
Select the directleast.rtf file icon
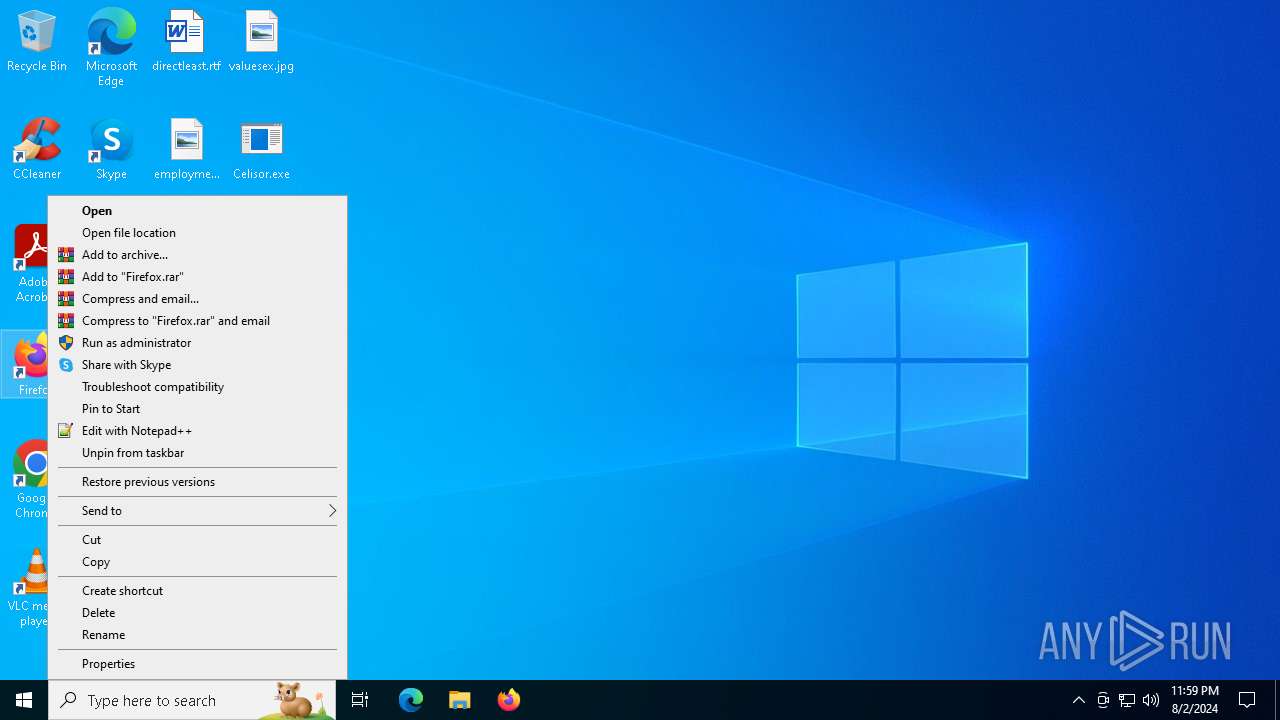click(186, 42)
